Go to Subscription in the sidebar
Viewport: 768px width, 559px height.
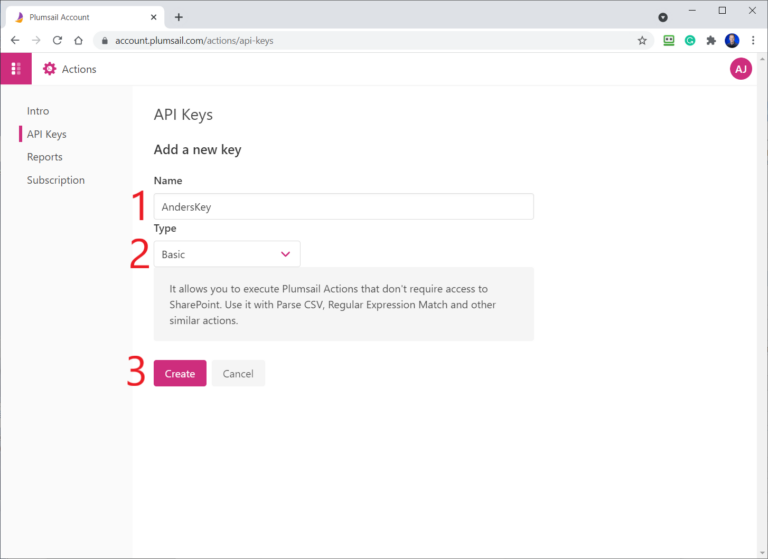click(x=55, y=180)
